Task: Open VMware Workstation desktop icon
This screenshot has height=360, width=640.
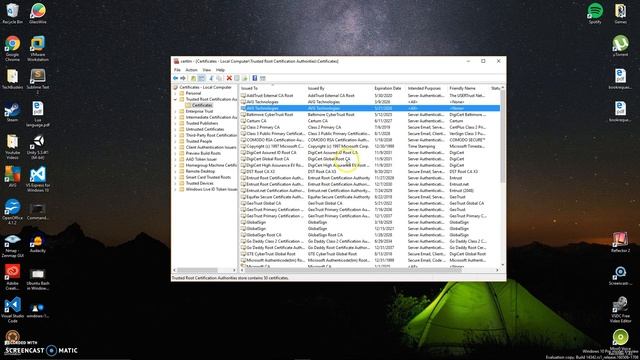Action: tap(38, 48)
